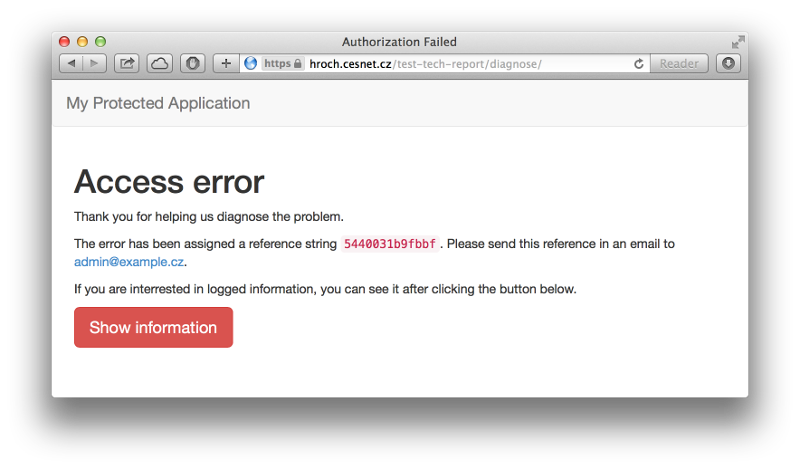Click the Show information button
Screen dimensions: 800x469
(154, 328)
